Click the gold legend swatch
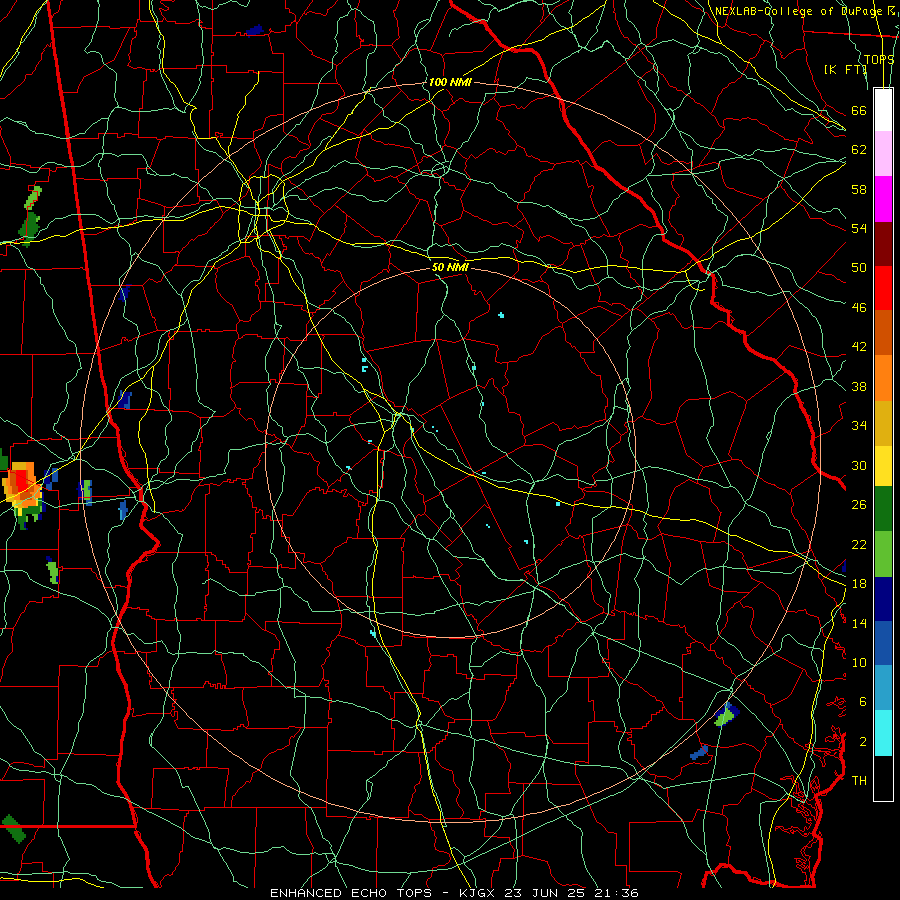900x900 pixels. 883,423
